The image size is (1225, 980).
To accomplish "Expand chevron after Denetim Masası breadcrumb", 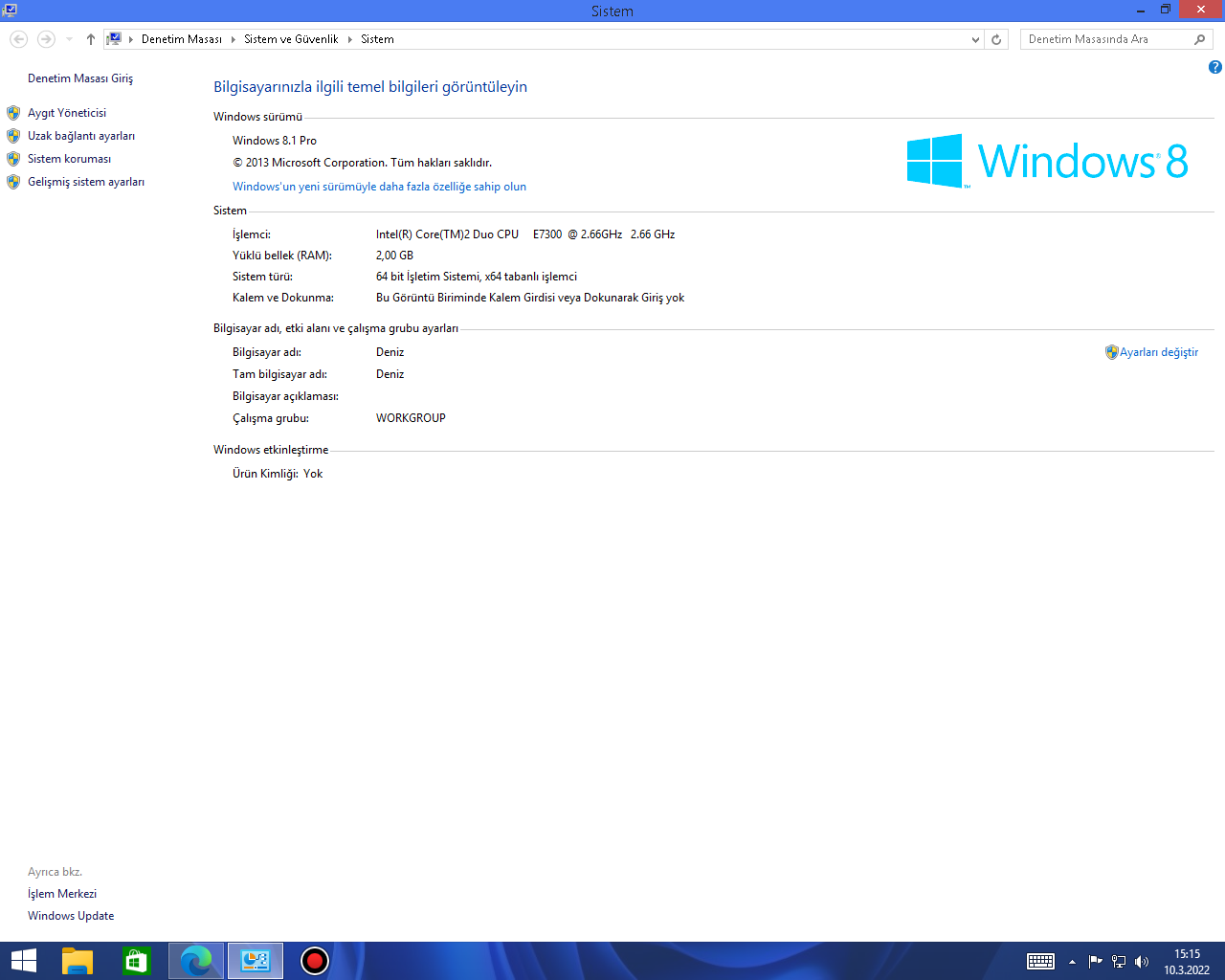I will (234, 39).
